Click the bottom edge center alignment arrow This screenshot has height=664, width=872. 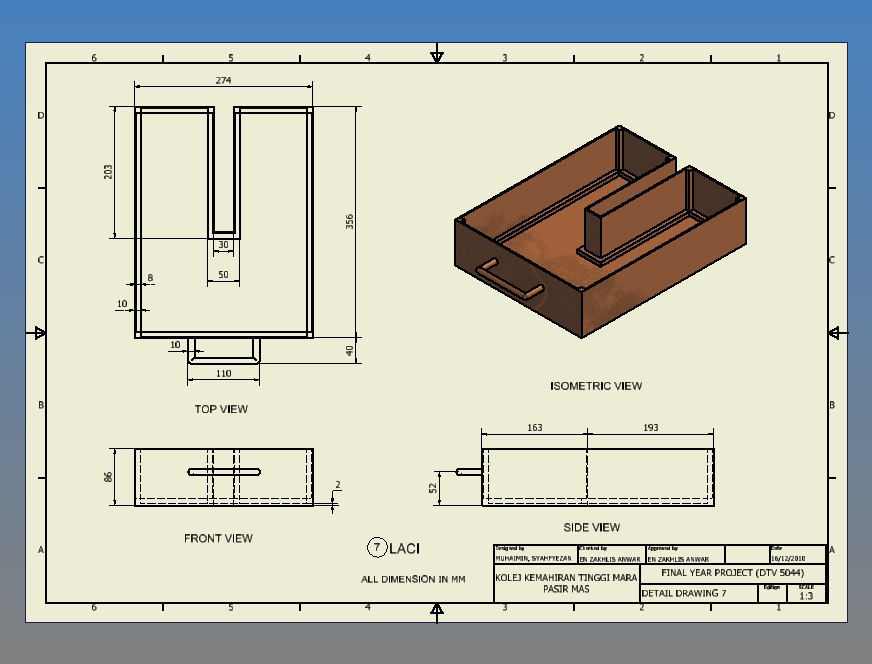click(437, 610)
